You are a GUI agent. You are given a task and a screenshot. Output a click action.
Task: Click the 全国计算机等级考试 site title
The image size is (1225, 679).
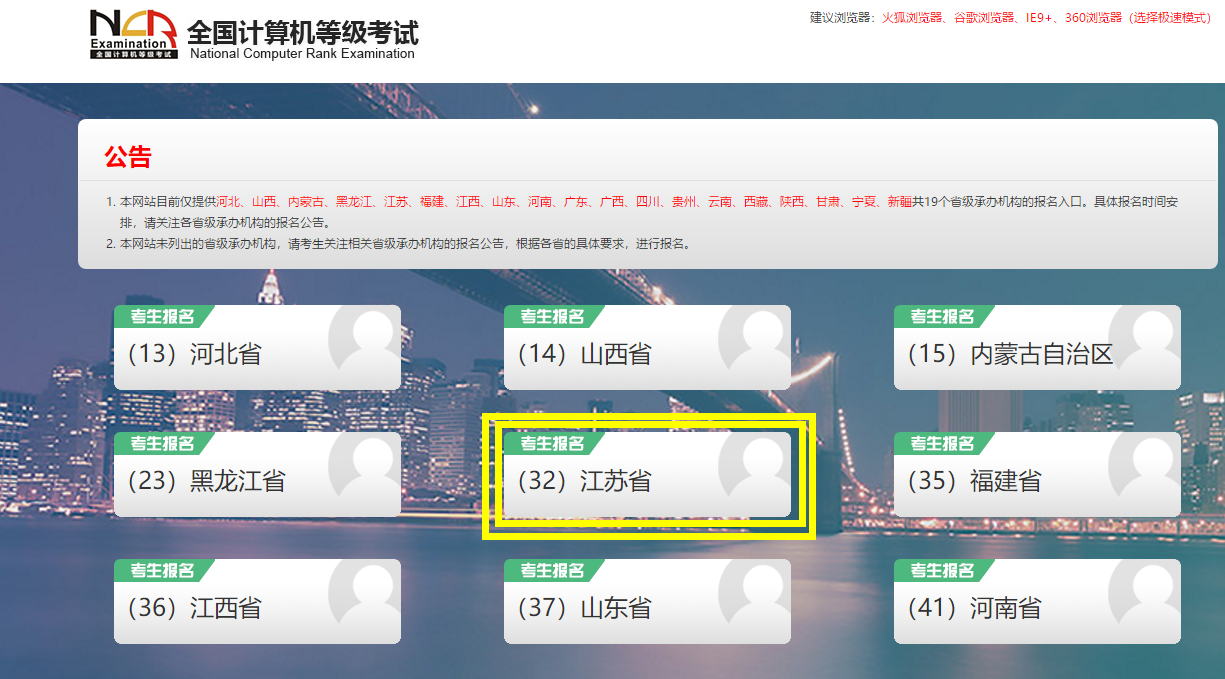[302, 32]
